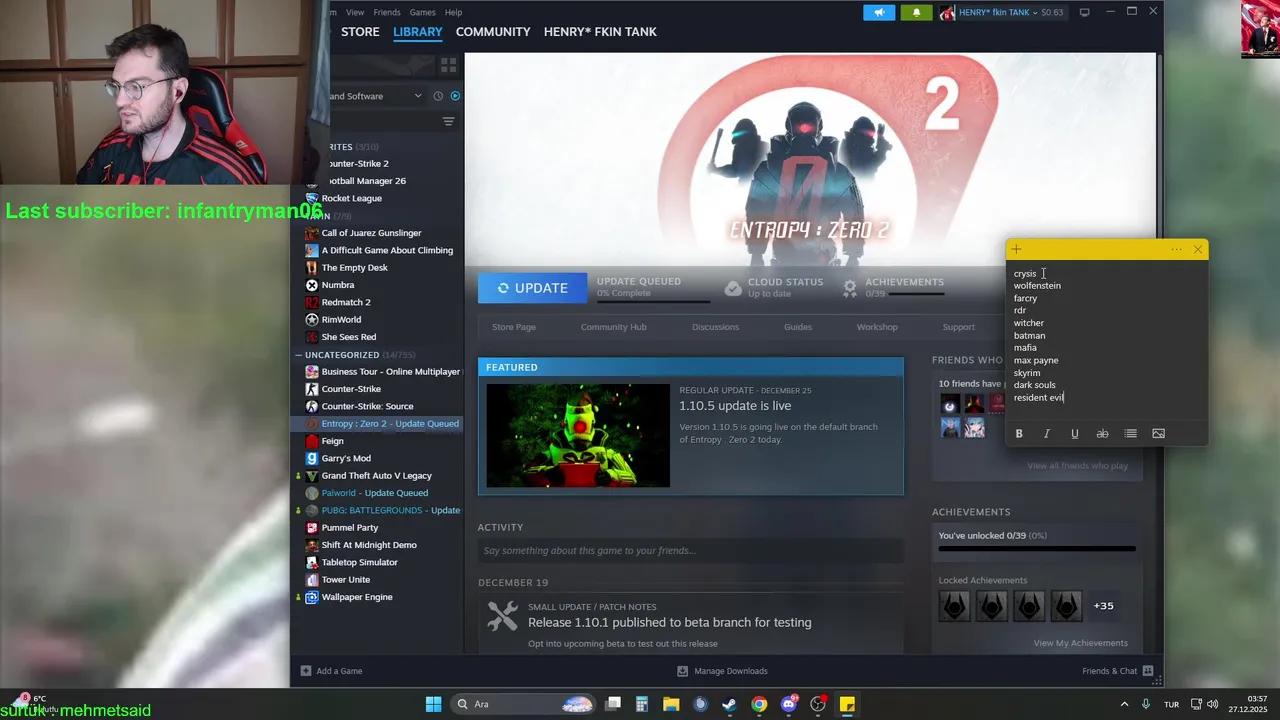Toggle Italic in sticky note toolbar

(1047, 434)
